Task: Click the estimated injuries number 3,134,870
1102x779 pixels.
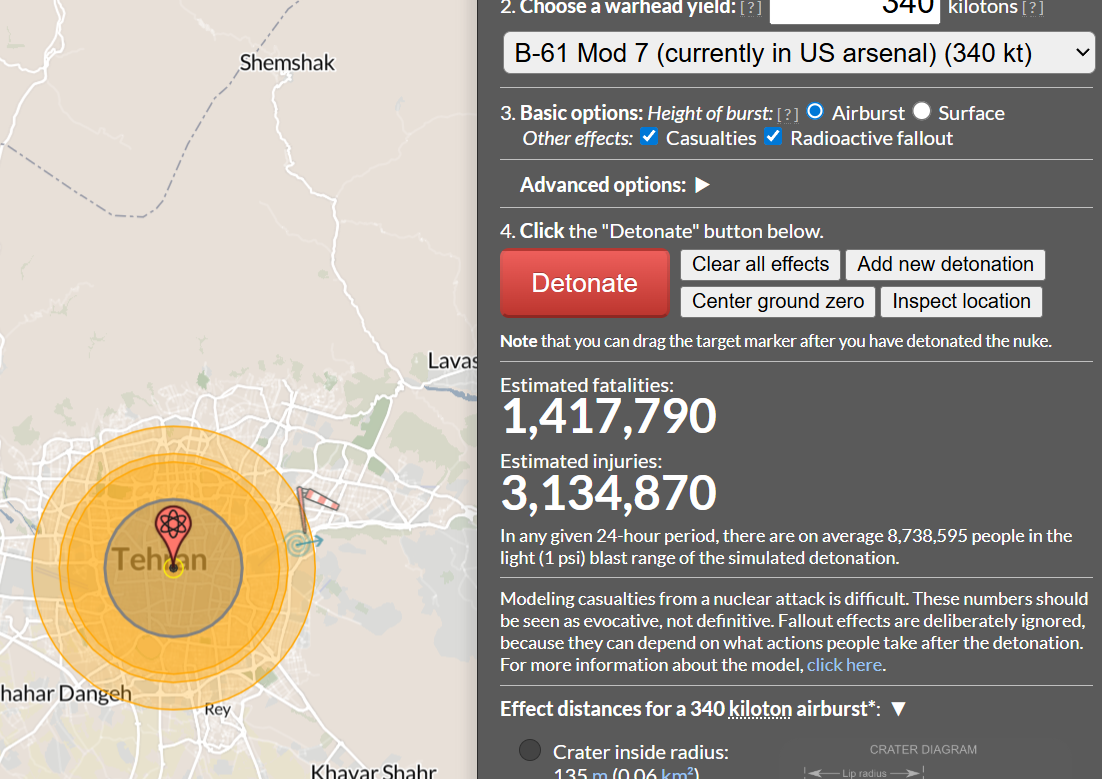Action: tap(609, 493)
